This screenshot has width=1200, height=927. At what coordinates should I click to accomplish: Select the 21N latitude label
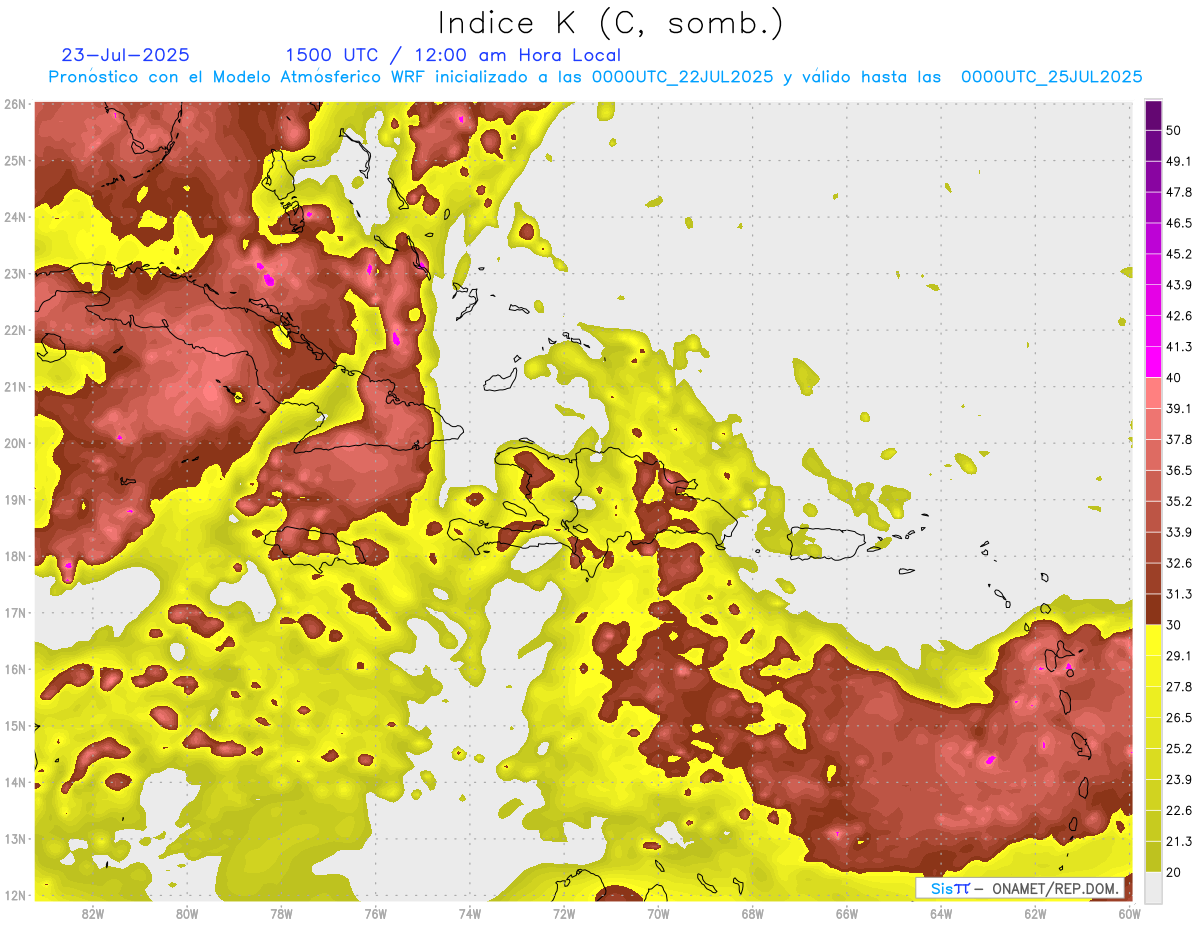pyautogui.click(x=15, y=386)
